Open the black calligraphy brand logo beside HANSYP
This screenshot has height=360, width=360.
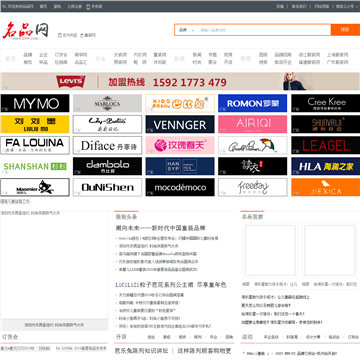253,166
